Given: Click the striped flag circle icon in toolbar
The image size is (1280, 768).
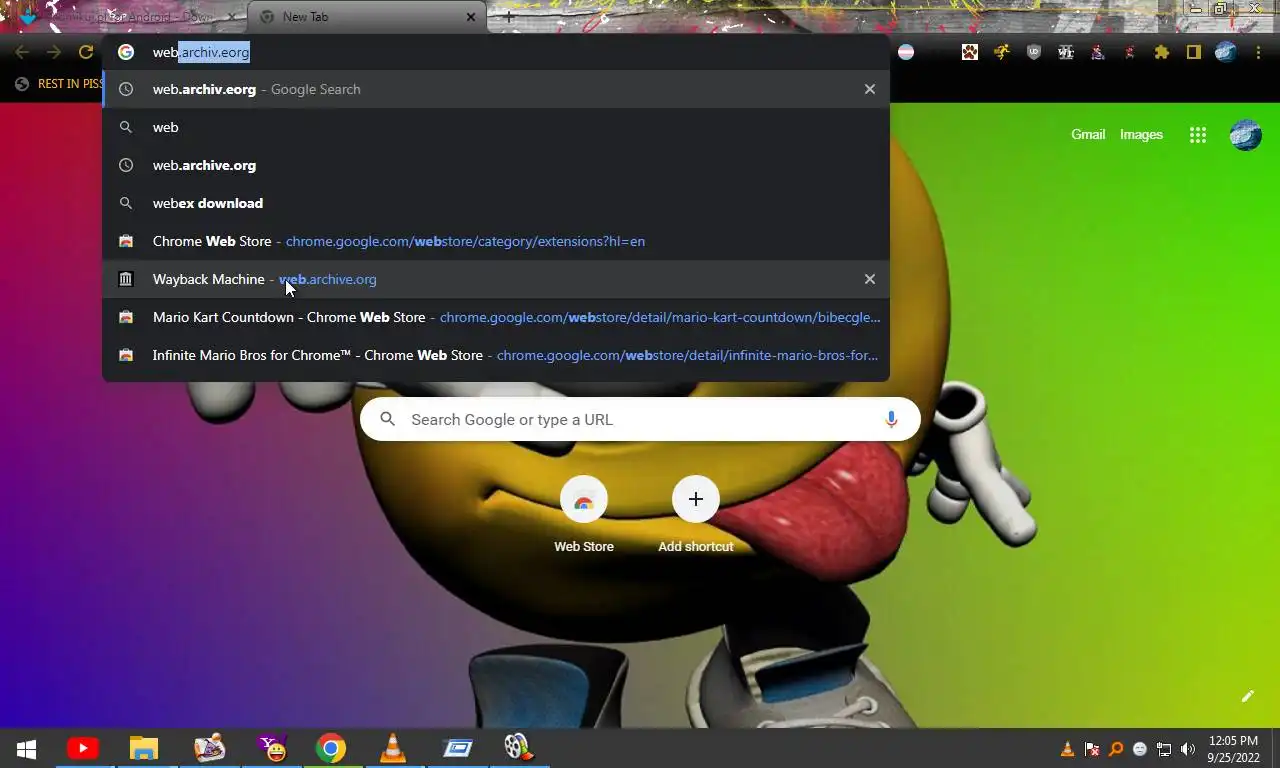Looking at the screenshot, I should point(906,52).
